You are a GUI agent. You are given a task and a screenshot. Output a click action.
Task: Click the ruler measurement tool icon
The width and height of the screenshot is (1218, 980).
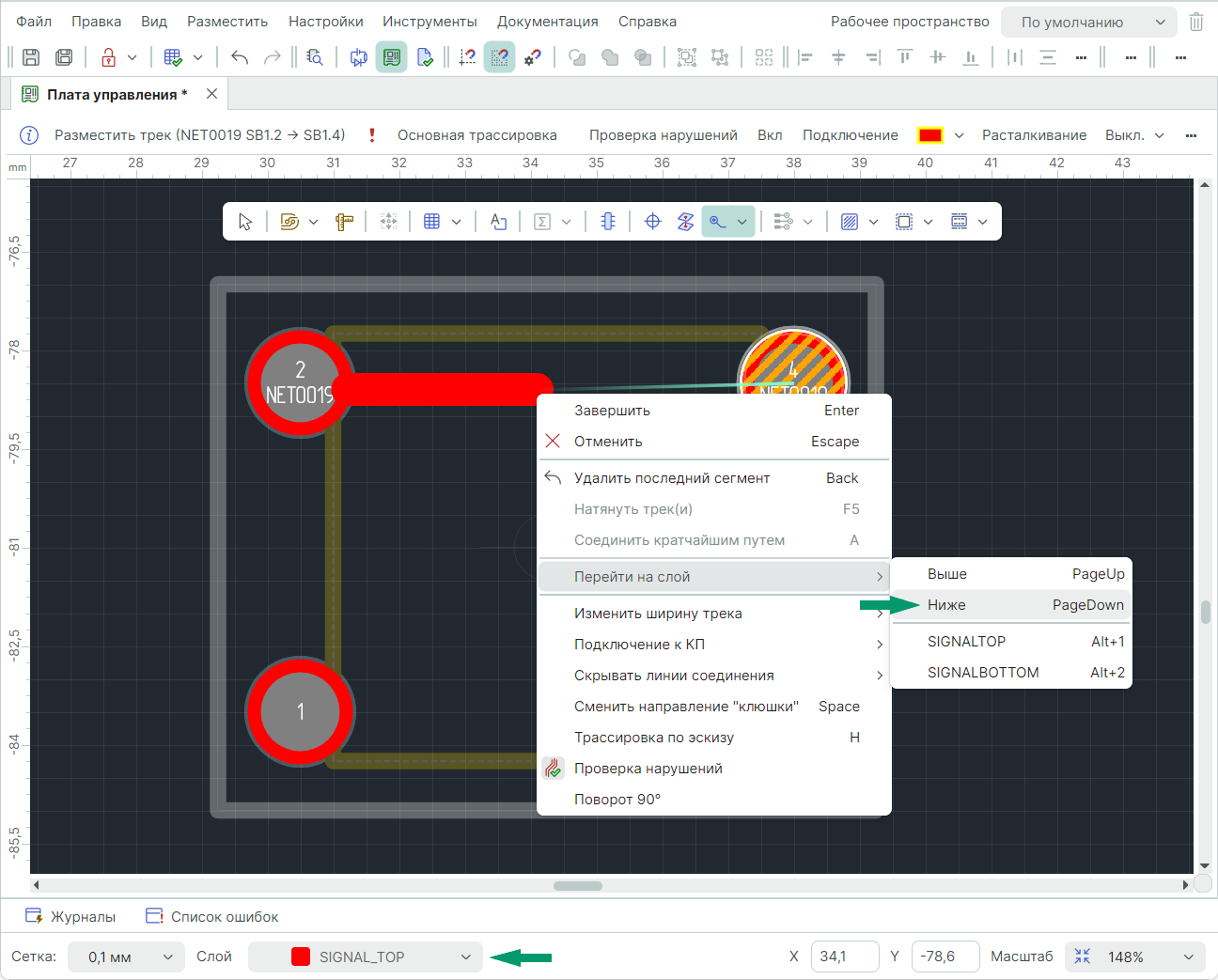[344, 222]
